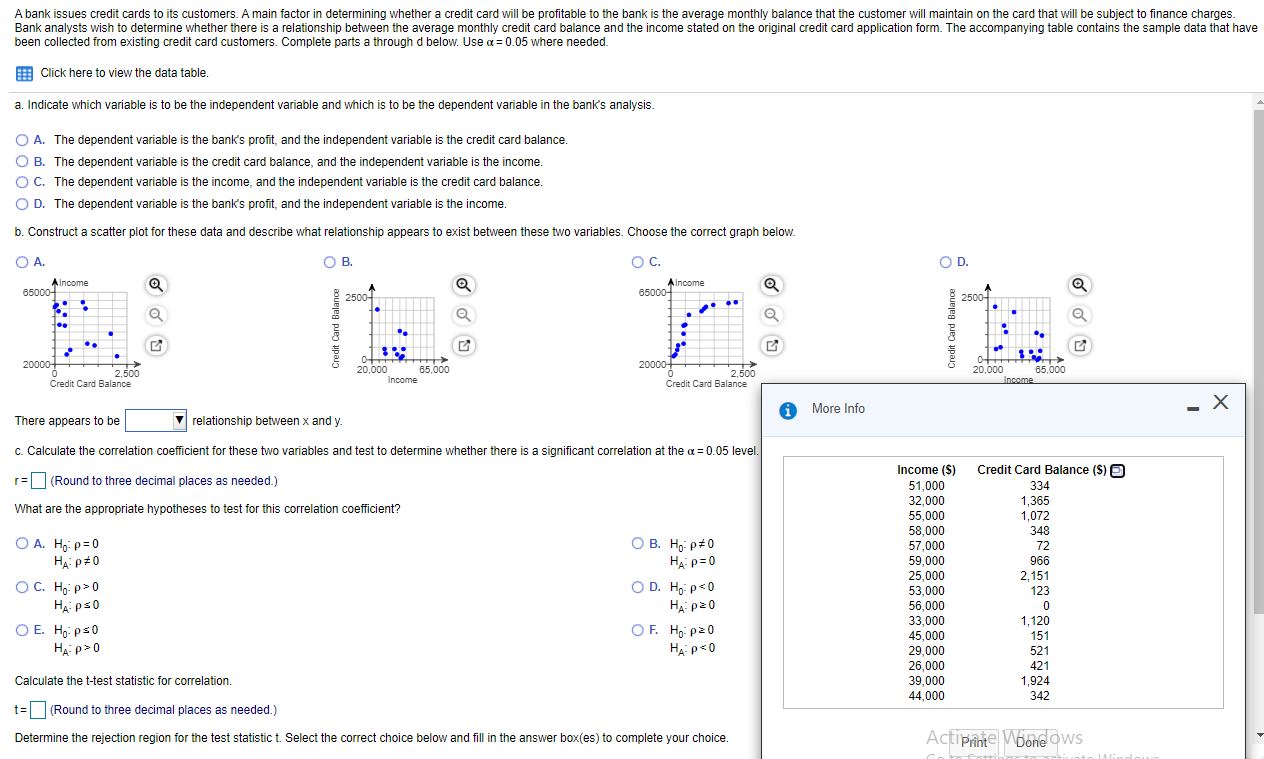The height and width of the screenshot is (759, 1264).
Task: Click Done to close the data table
Action: (x=1030, y=743)
